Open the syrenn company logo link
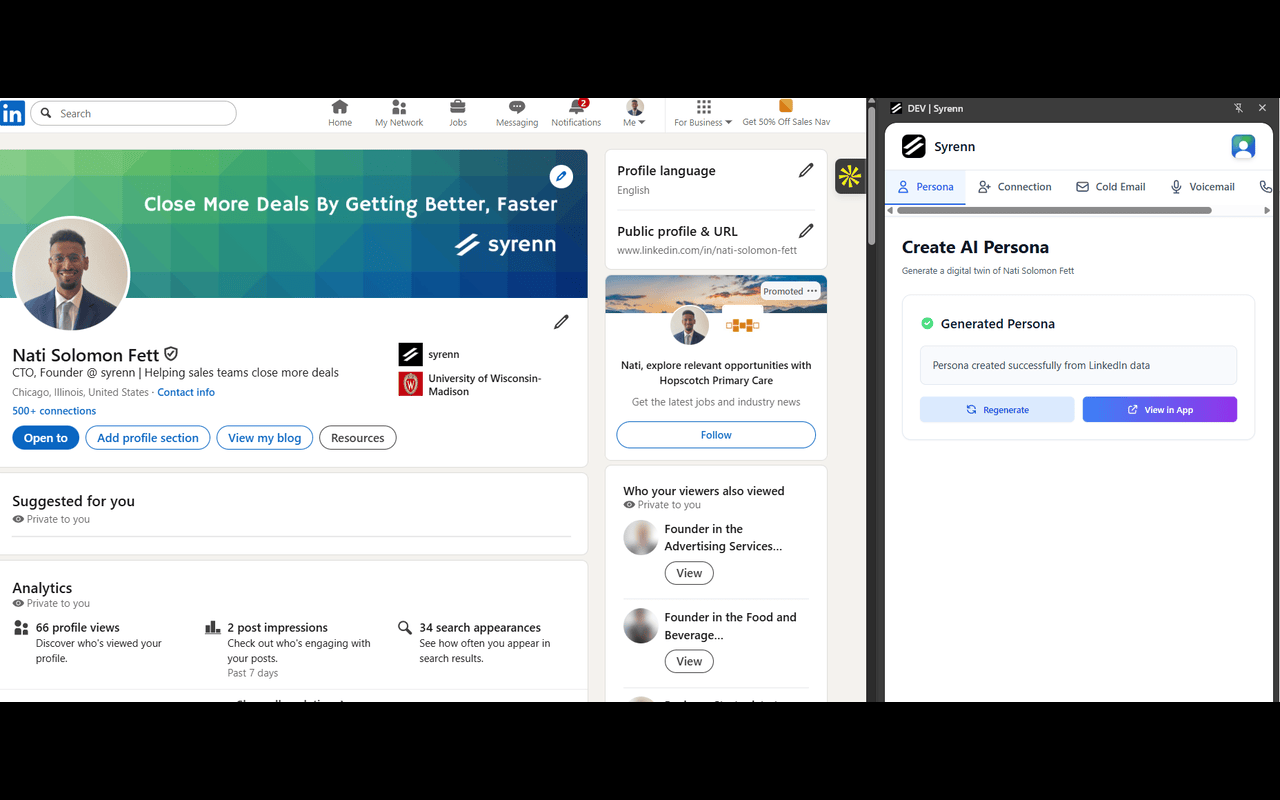Image resolution: width=1280 pixels, height=800 pixels. click(x=410, y=354)
